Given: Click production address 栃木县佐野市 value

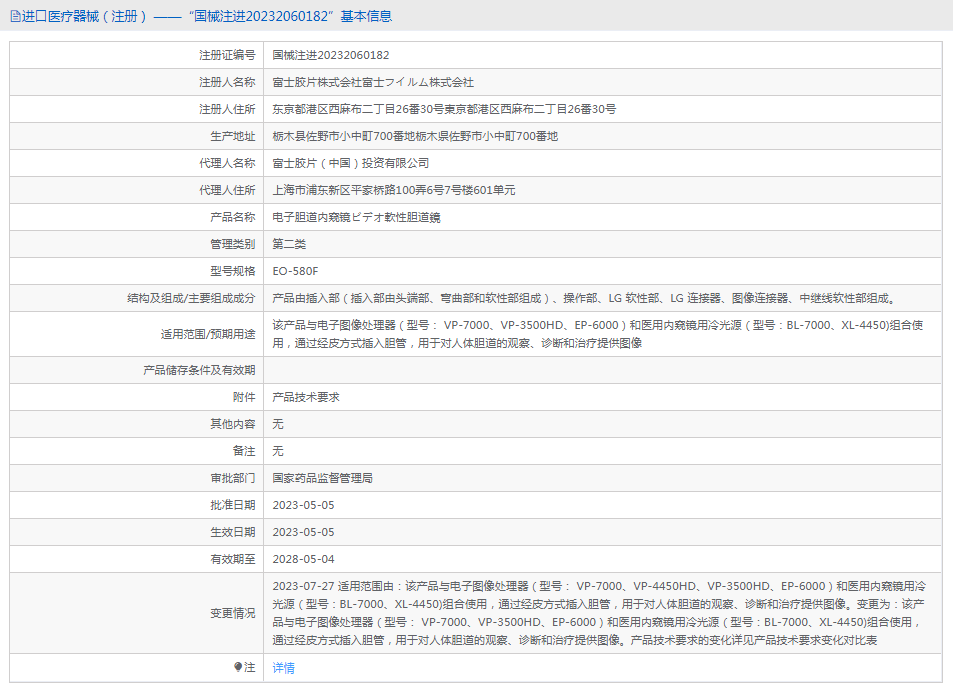Looking at the screenshot, I should tap(415, 136).
